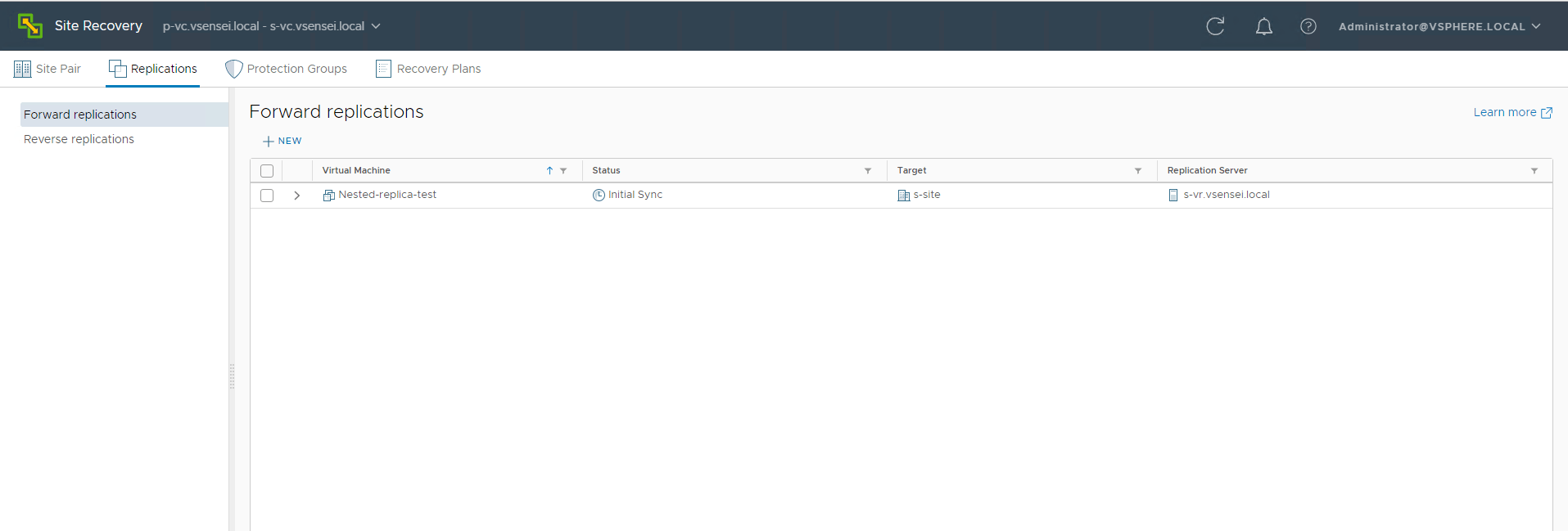Switch to the Recovery Plans tab
Image resolution: width=1568 pixels, height=531 pixels.
point(428,69)
